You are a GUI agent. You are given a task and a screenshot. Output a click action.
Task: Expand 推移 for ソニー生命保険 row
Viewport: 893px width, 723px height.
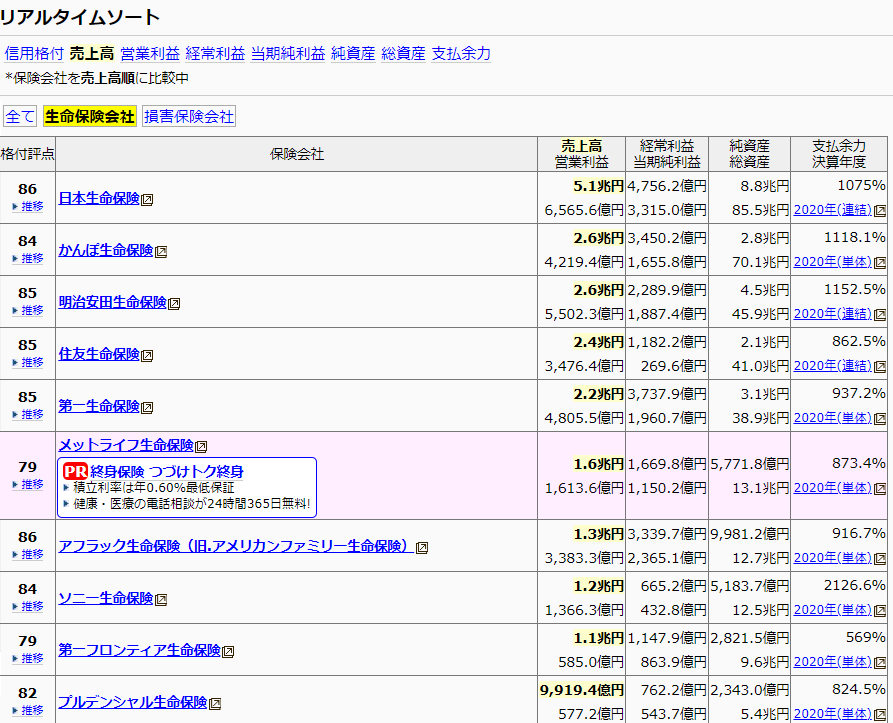point(28,606)
